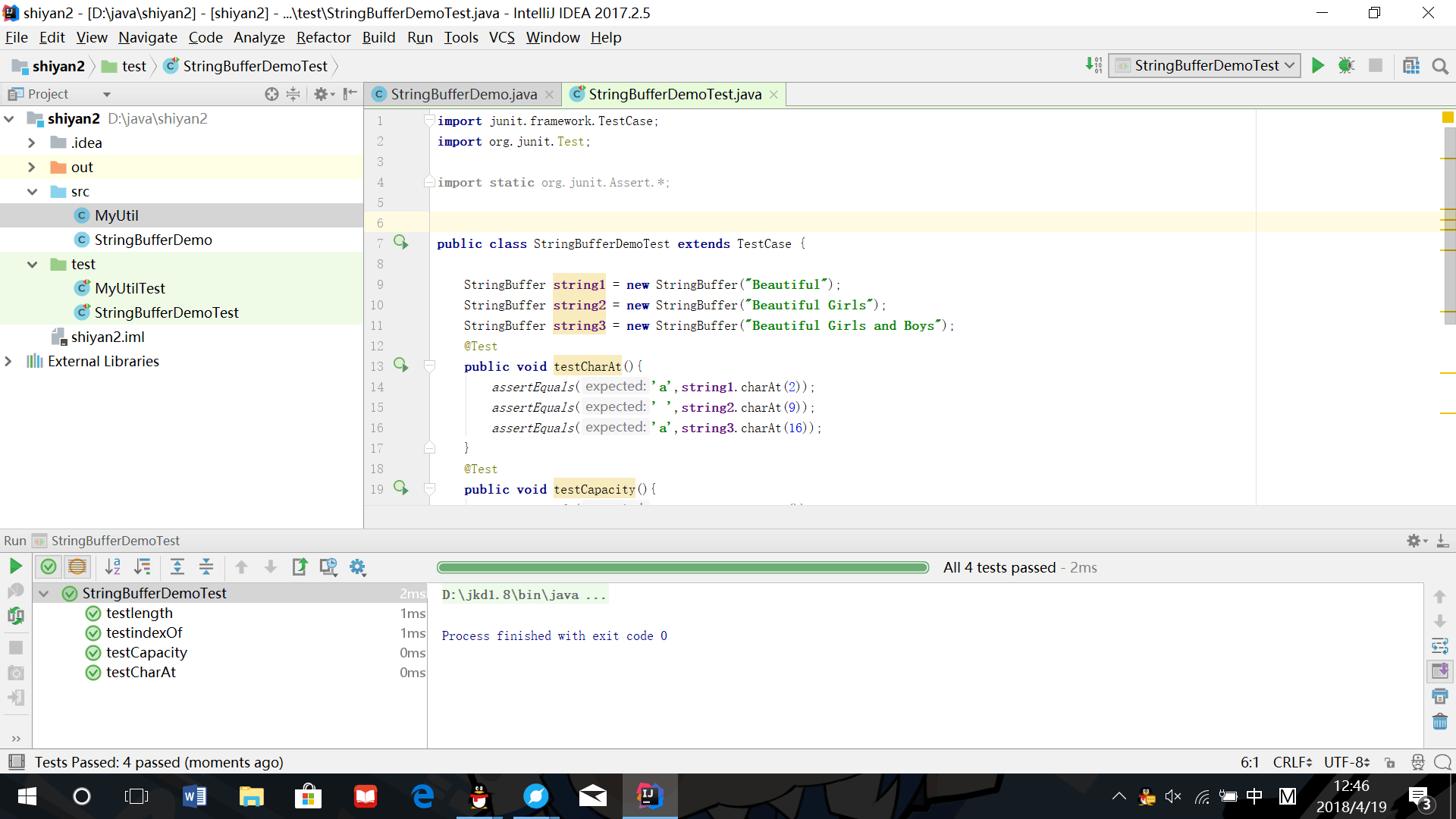Viewport: 1456px width, 819px height.
Task: Click run gutter icon beside testCapacity
Action: pos(400,488)
